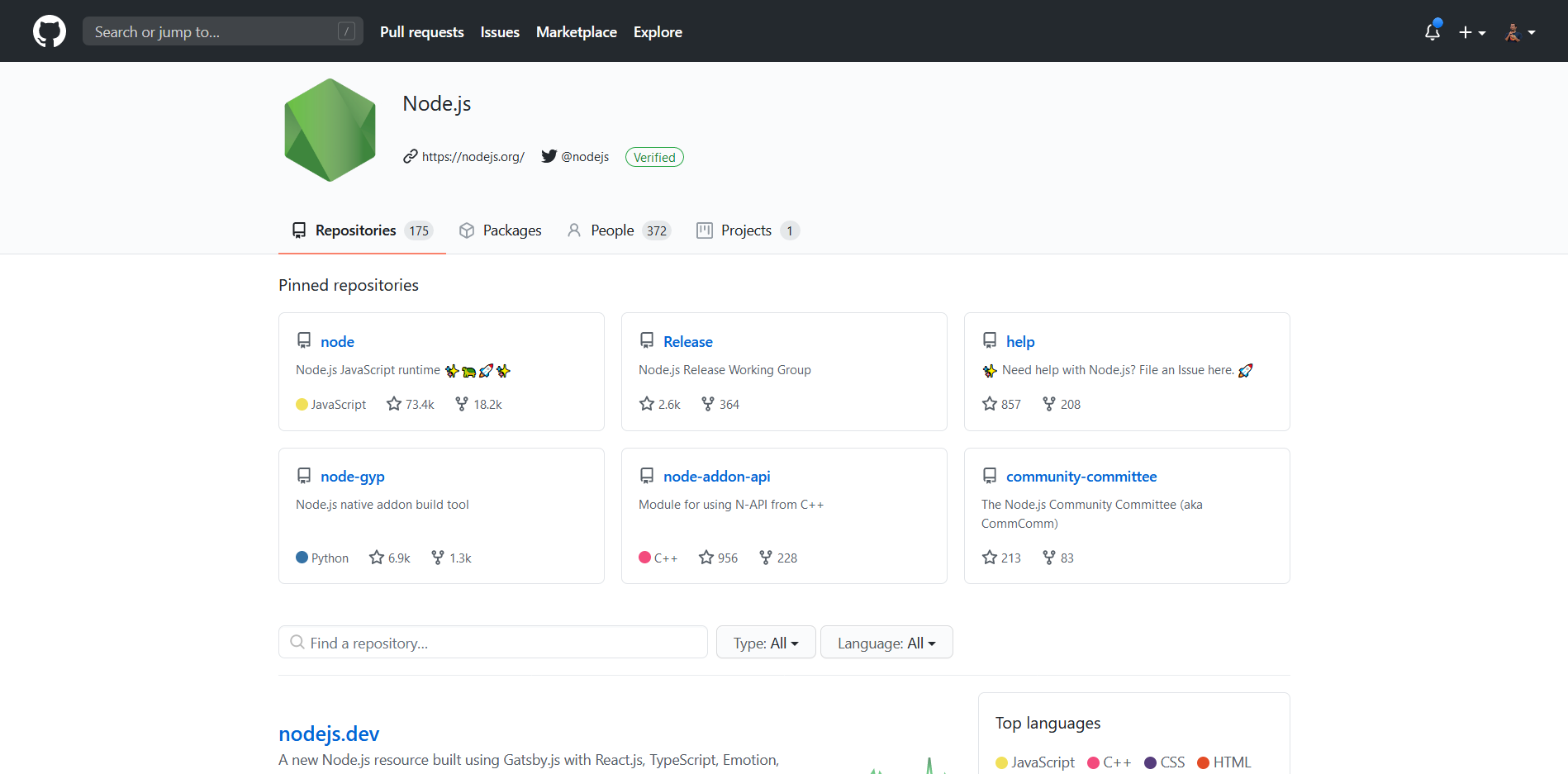1568x774 pixels.
Task: Open the Type: All dropdown
Action: click(x=766, y=642)
